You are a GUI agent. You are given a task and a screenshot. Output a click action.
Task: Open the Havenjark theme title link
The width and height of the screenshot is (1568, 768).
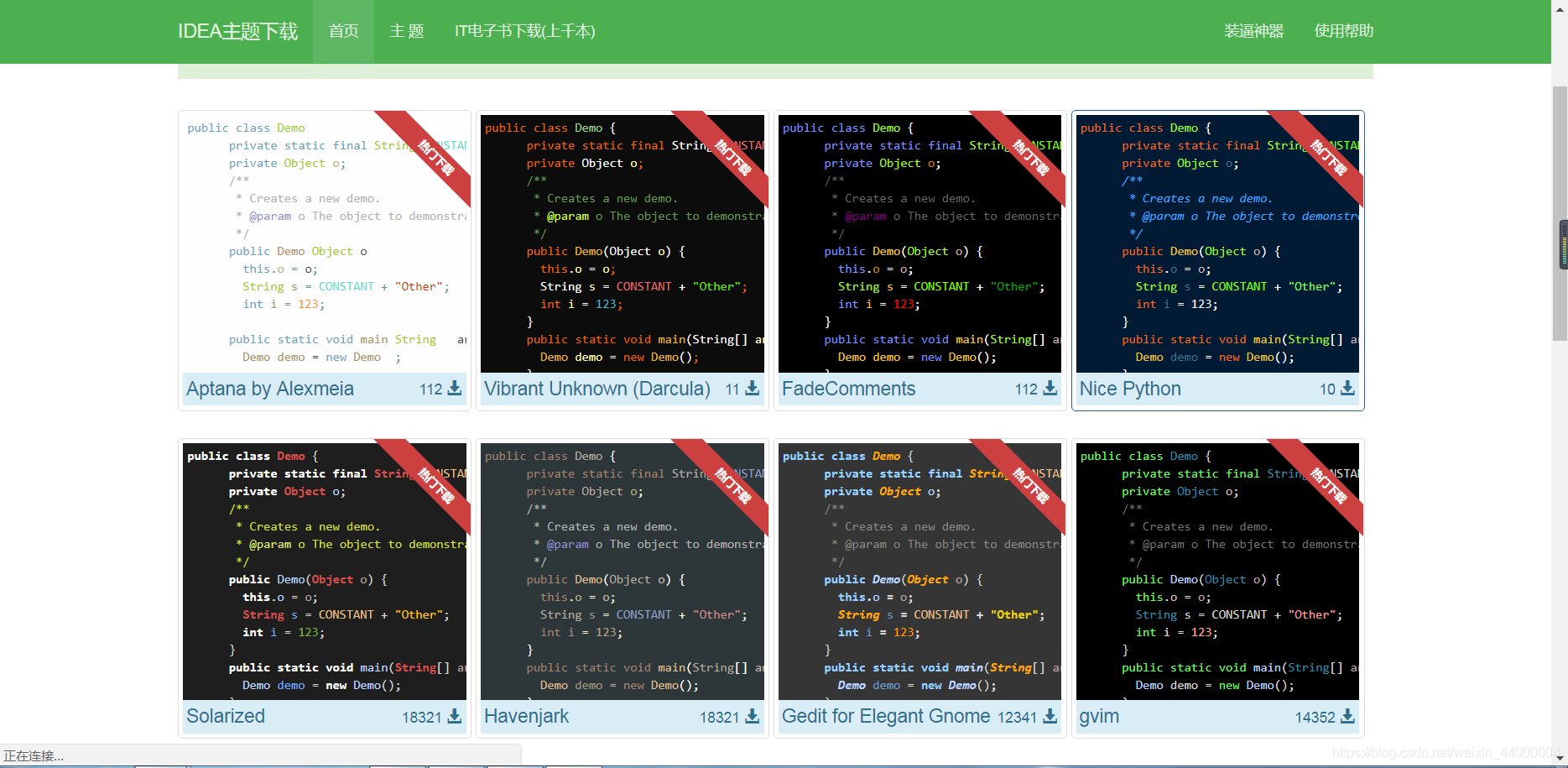click(x=526, y=716)
